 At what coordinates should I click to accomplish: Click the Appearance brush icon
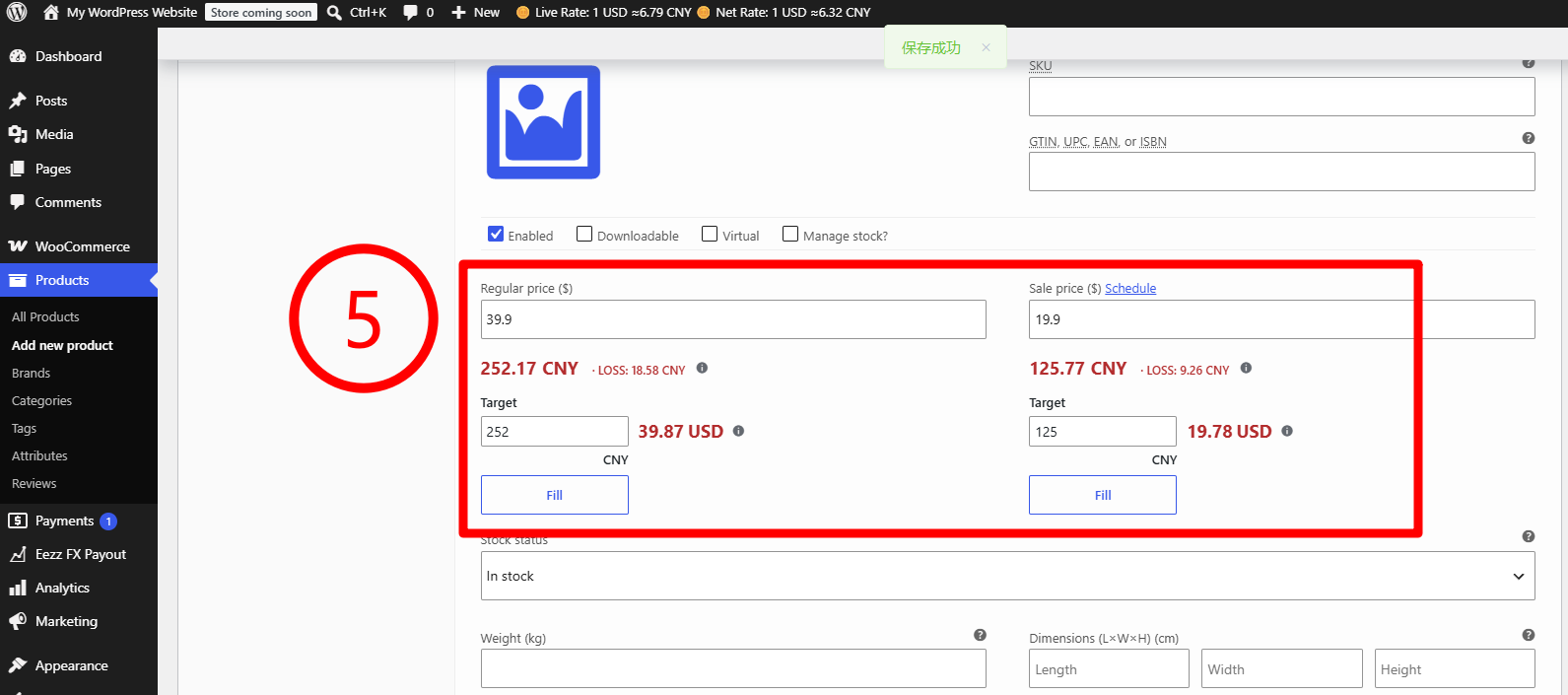click(x=18, y=665)
